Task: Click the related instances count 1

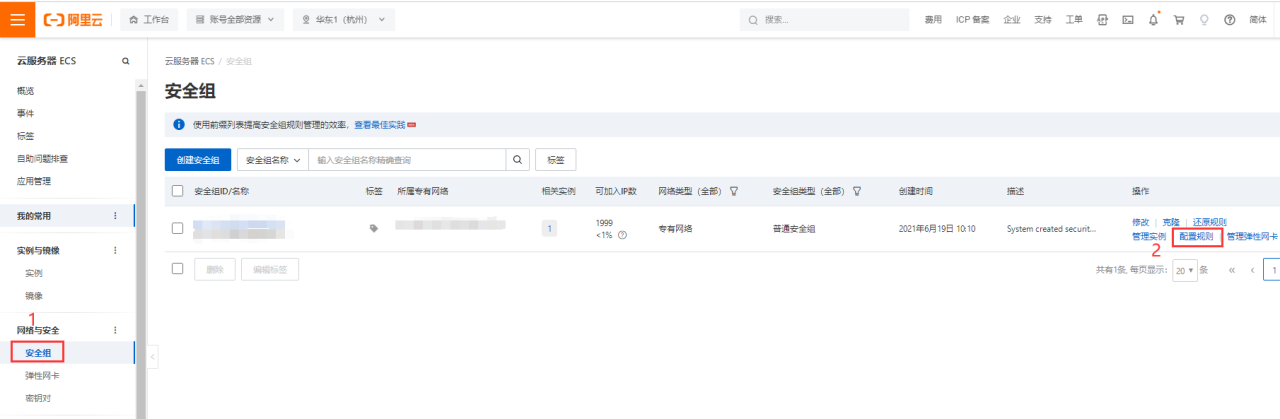Action: pyautogui.click(x=549, y=229)
